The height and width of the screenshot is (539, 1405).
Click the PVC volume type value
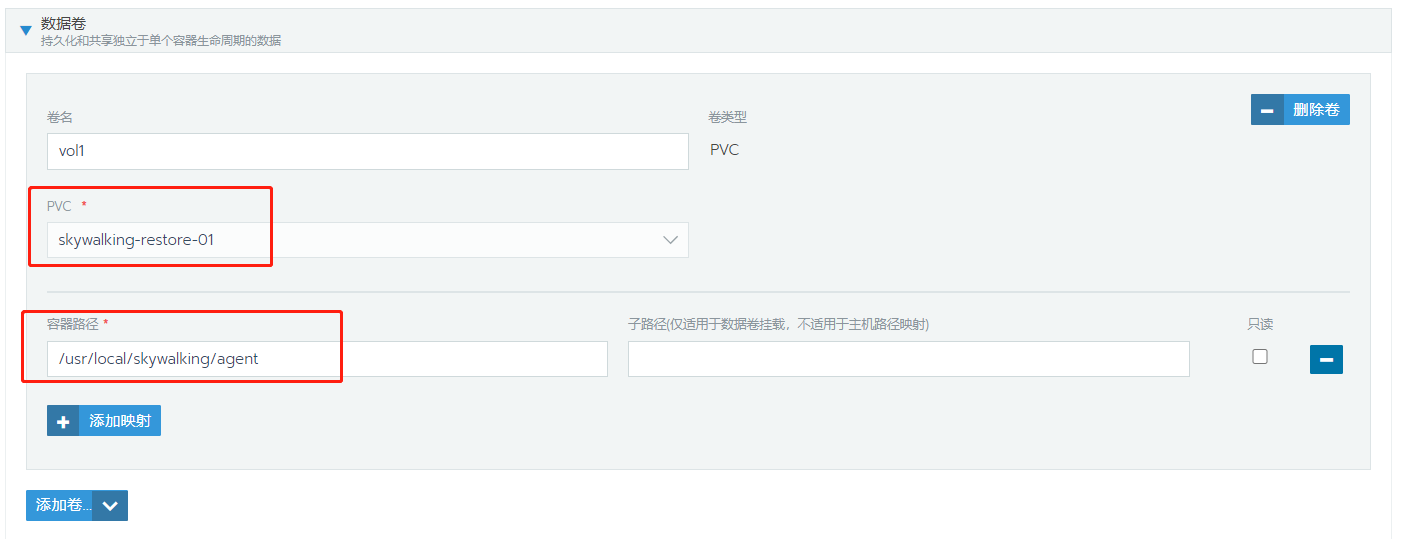pyautogui.click(x=724, y=150)
